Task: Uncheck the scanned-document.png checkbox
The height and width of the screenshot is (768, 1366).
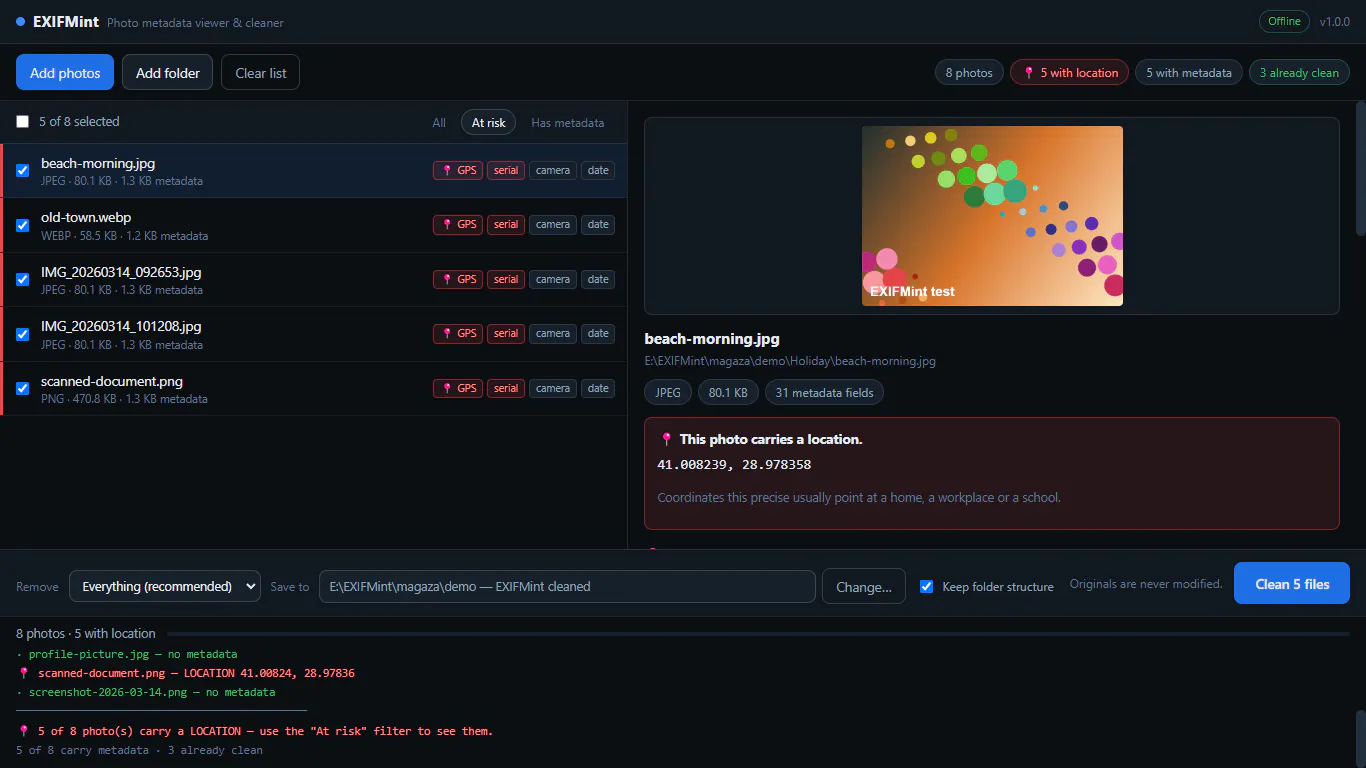Action: tap(23, 388)
